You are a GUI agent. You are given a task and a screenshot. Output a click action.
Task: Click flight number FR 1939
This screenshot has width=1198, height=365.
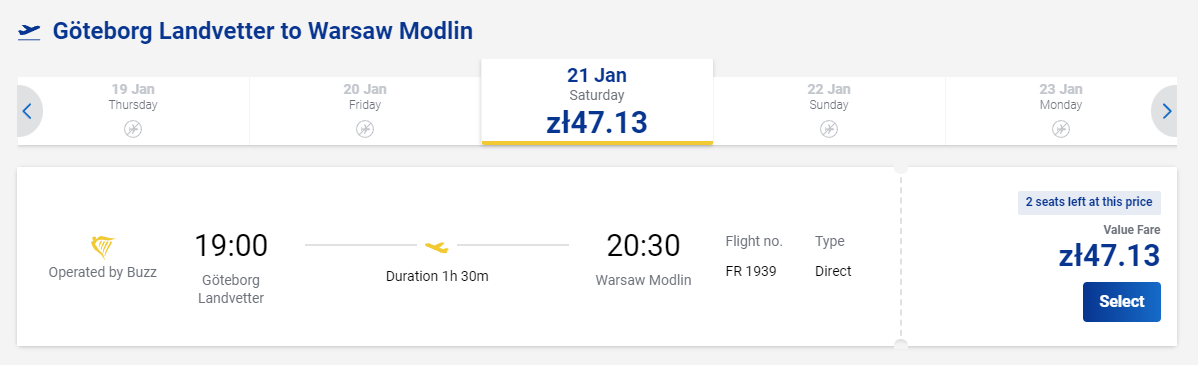pos(751,271)
